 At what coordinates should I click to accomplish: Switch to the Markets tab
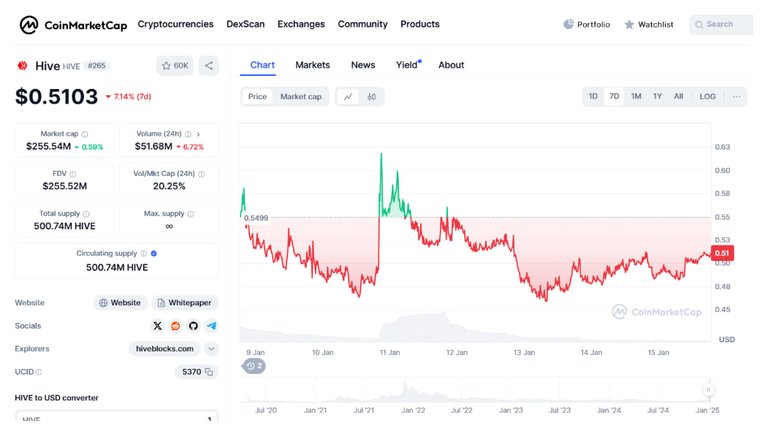(312, 65)
